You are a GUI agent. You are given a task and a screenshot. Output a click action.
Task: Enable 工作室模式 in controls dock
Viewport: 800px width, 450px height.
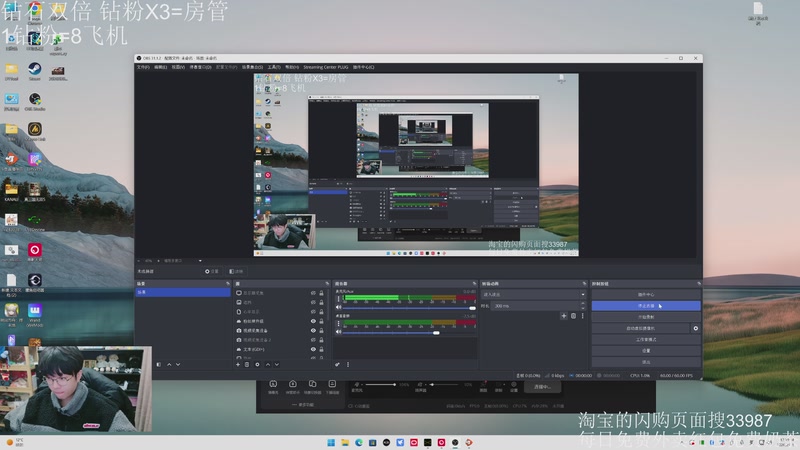point(646,340)
